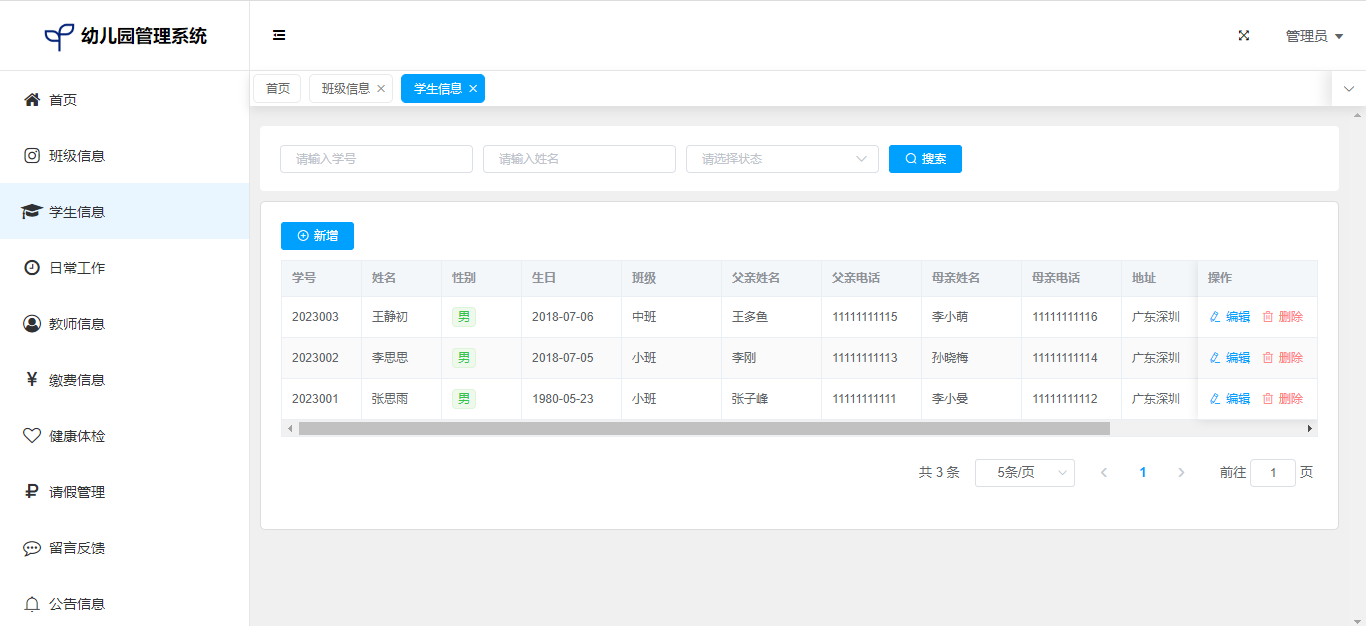Click the chat bubble icon for 留言反馈

pyautogui.click(x=32, y=548)
